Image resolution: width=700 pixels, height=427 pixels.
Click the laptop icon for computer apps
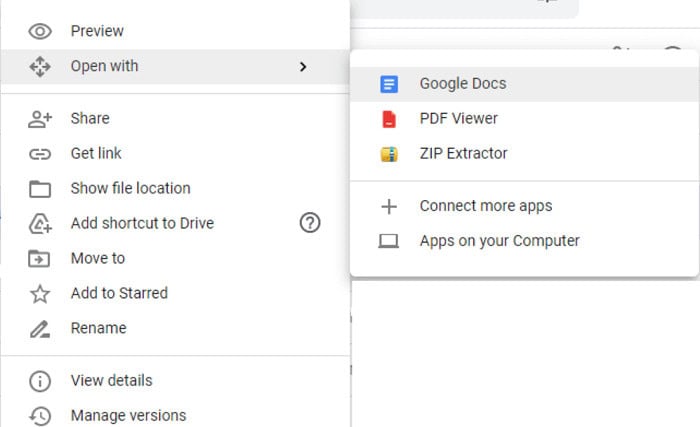coord(389,241)
